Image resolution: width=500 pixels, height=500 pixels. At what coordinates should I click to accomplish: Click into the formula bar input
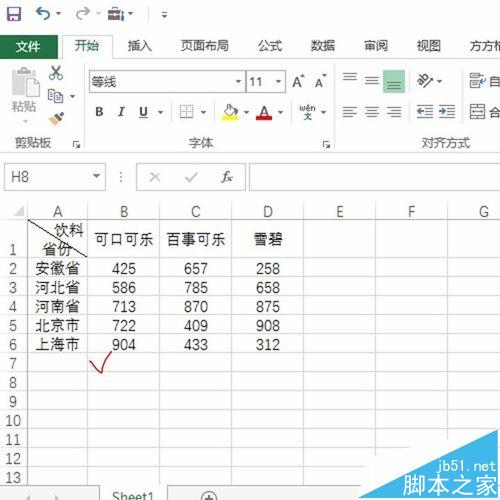(x=374, y=177)
